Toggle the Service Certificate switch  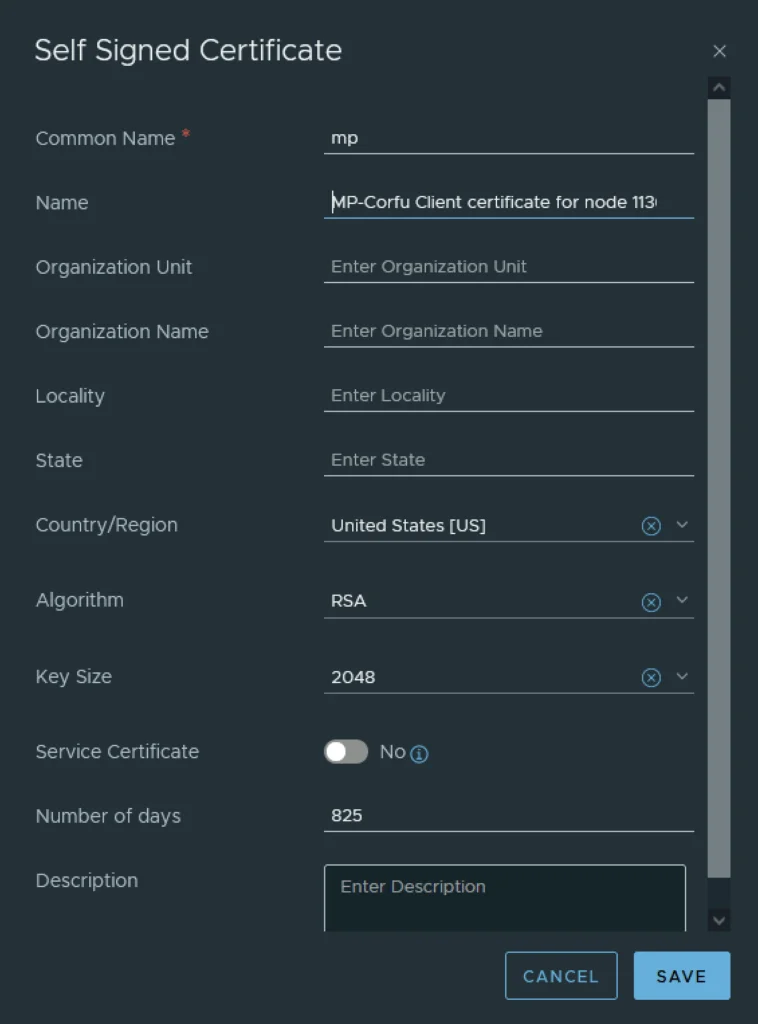point(346,752)
